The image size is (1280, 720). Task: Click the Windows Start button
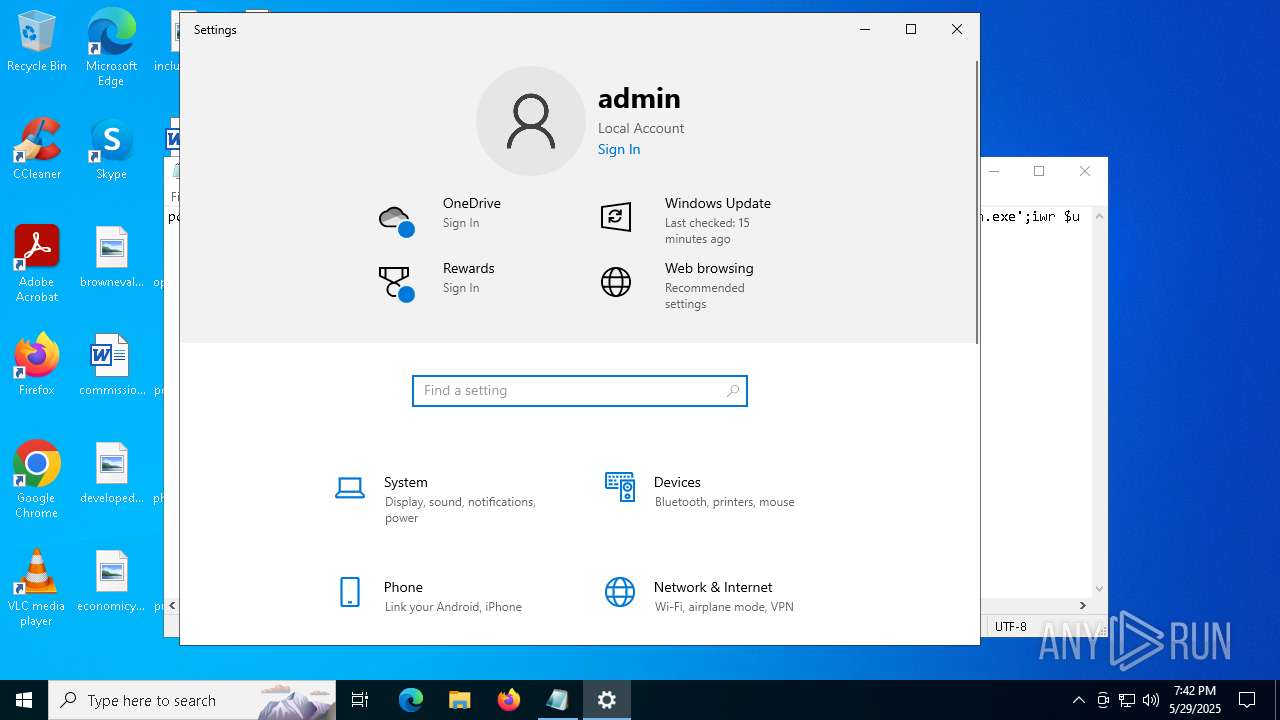pyautogui.click(x=24, y=700)
